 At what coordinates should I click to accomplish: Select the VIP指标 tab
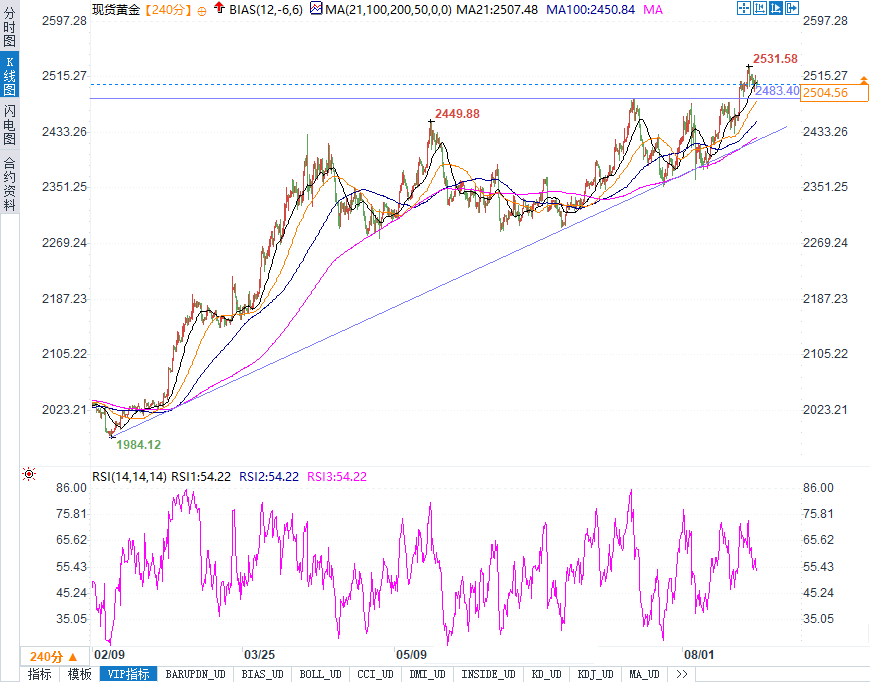coord(128,674)
